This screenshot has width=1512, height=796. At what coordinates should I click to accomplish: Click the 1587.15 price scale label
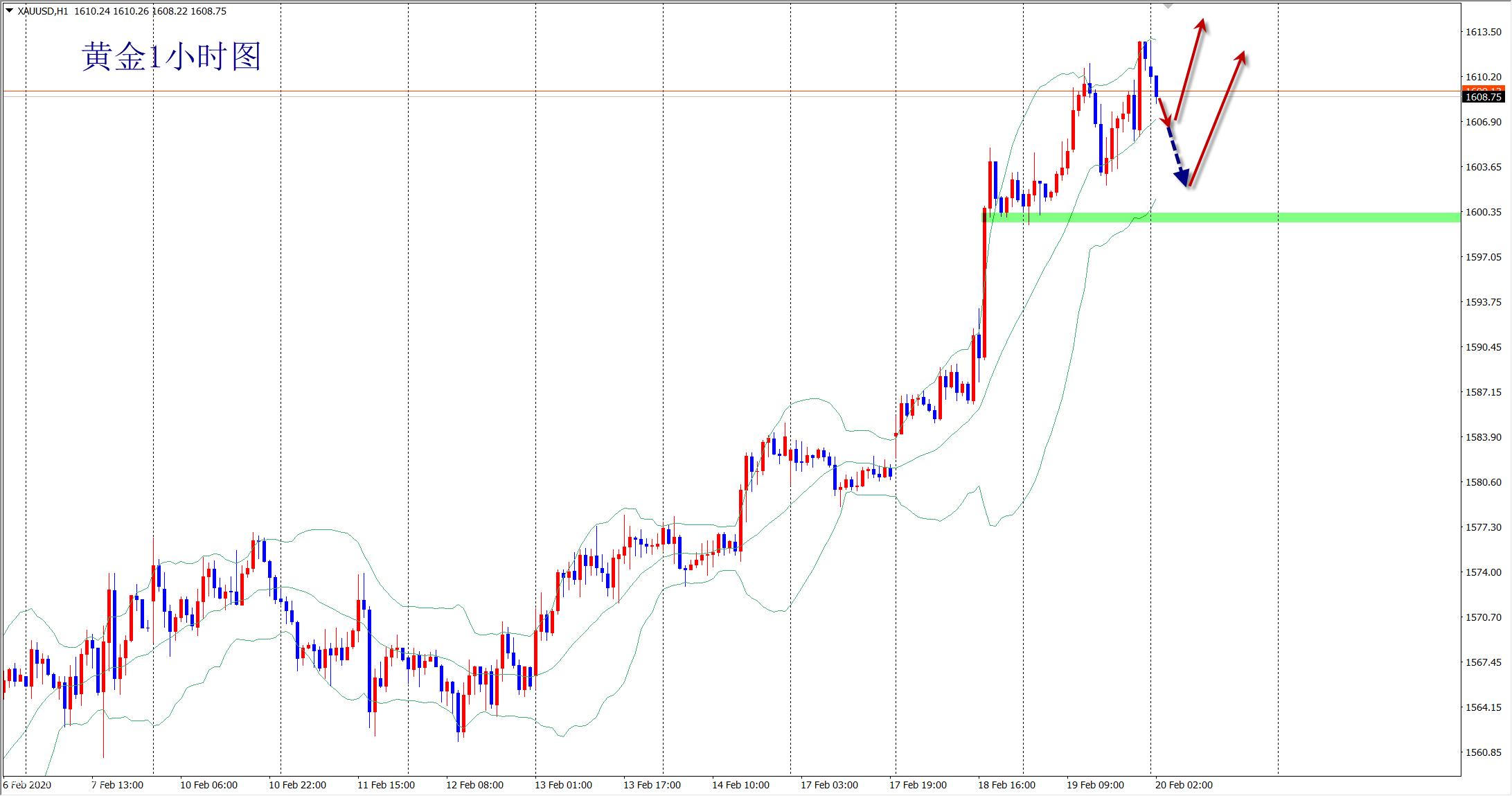coord(1483,392)
